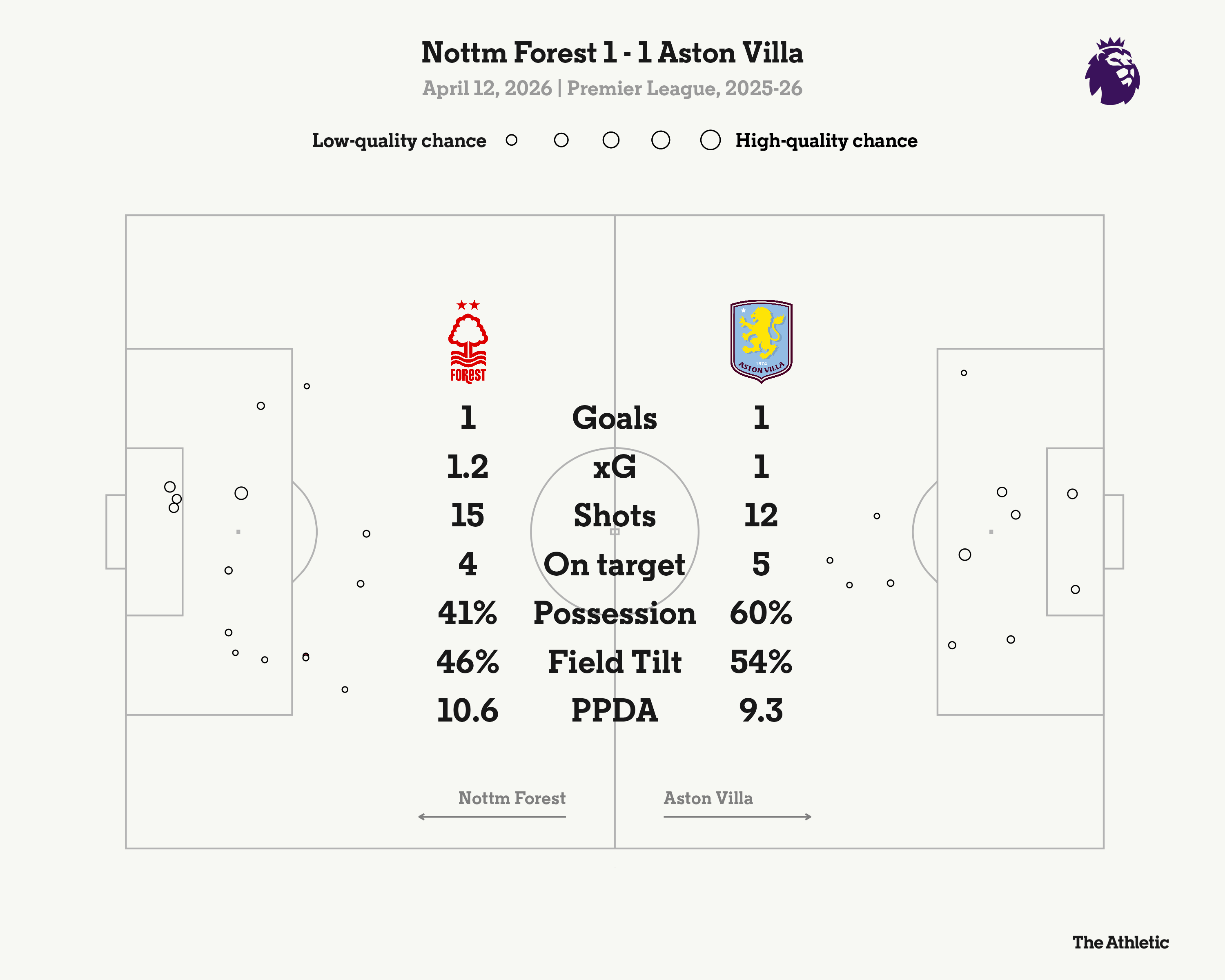1225x980 pixels.
Task: Click the left-pointing arrow under Nottm Forest
Action: [x=492, y=817]
